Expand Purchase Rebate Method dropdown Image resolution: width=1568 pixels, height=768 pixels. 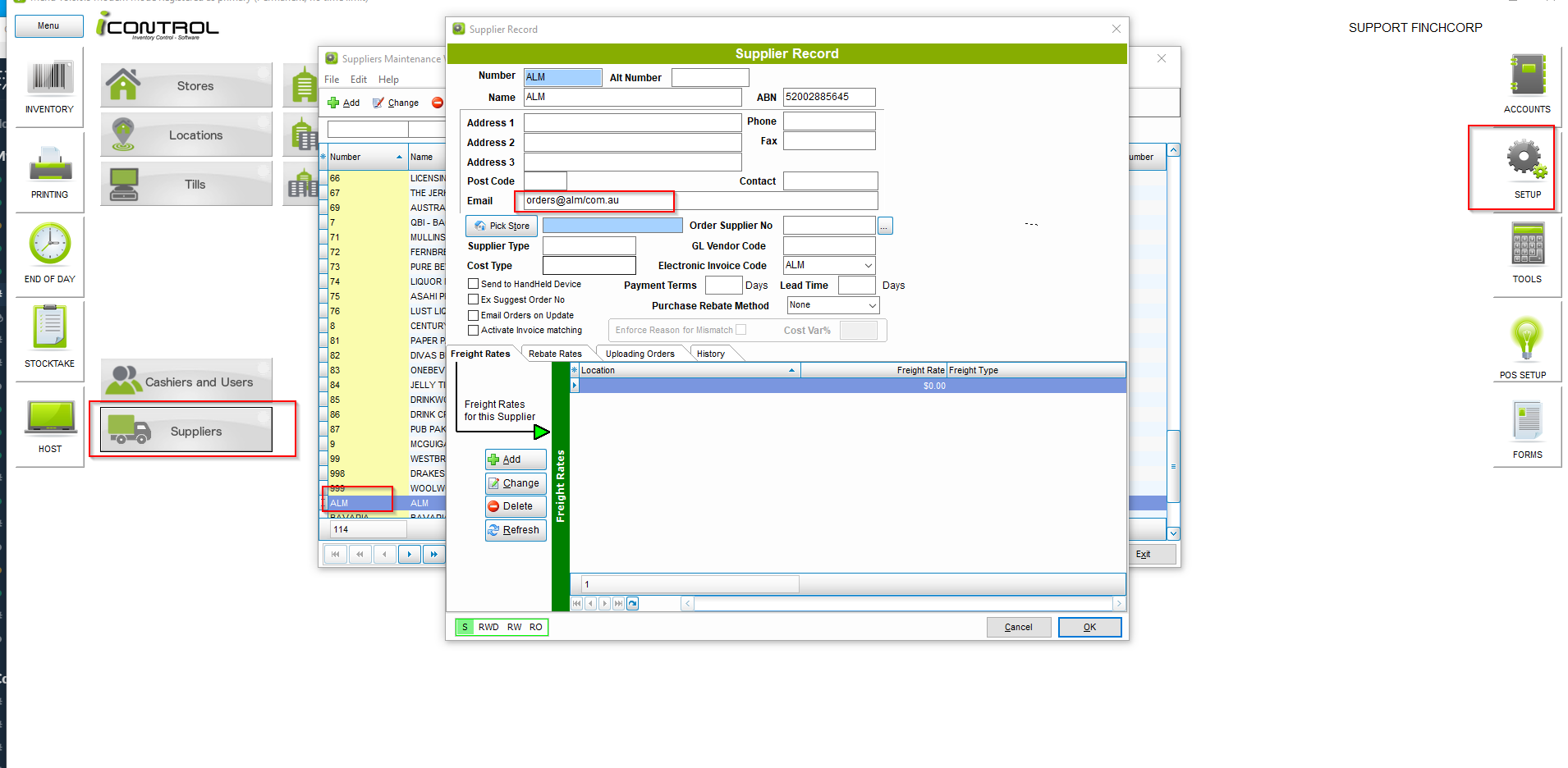(x=873, y=305)
